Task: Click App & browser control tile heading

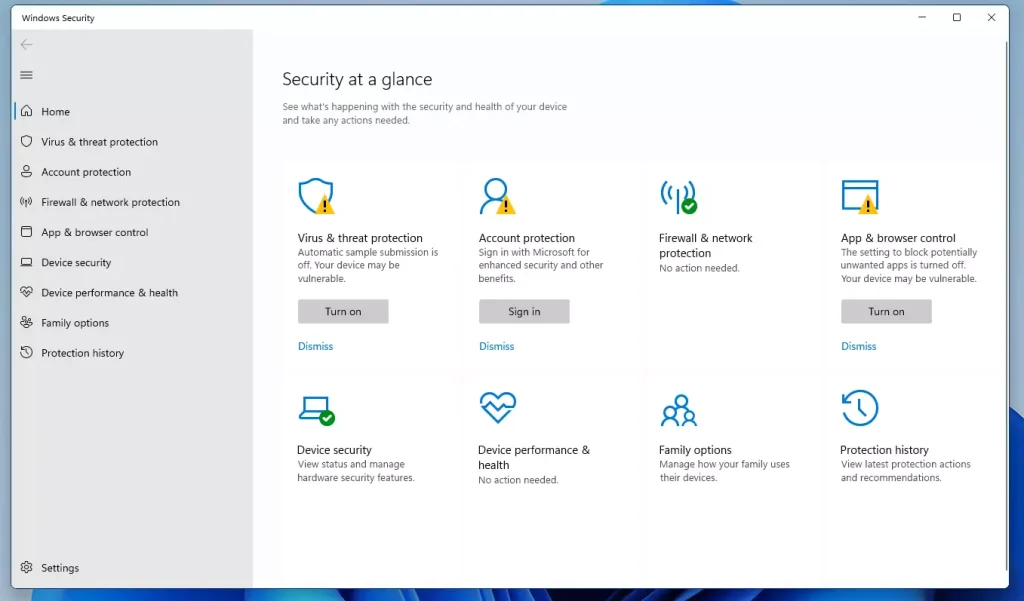Action: pyautogui.click(x=898, y=238)
